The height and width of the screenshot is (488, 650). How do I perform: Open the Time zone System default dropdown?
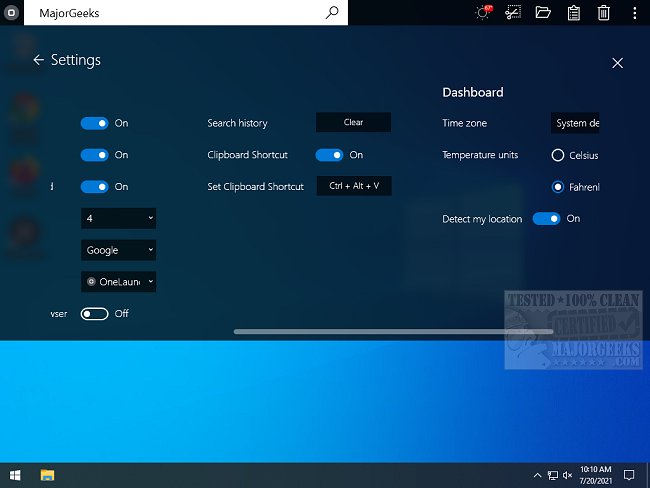575,123
